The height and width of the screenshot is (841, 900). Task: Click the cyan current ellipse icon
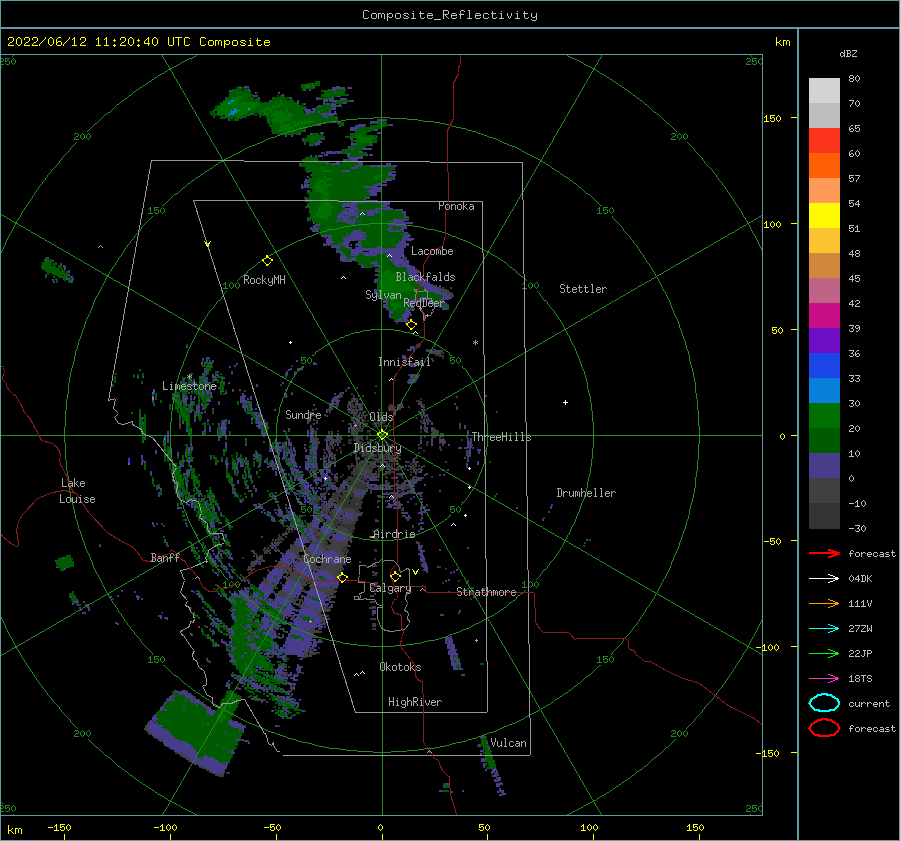tap(824, 703)
